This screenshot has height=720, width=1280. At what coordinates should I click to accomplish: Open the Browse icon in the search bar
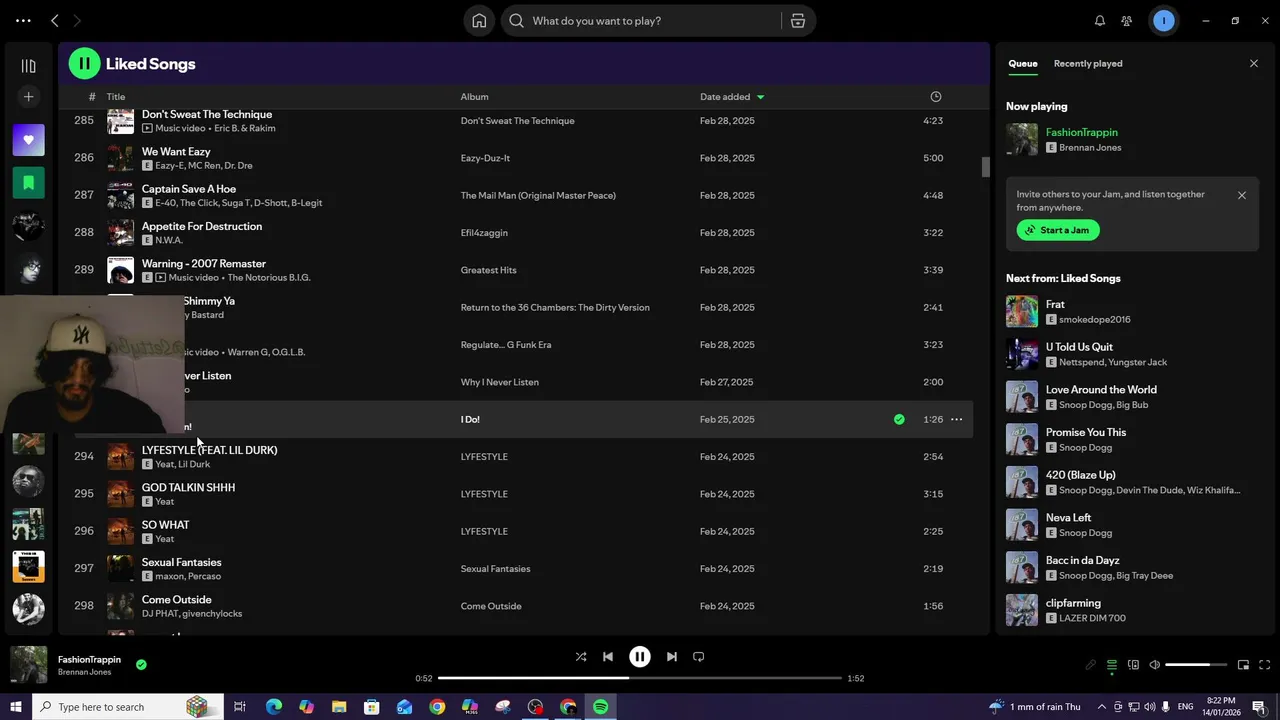click(798, 21)
